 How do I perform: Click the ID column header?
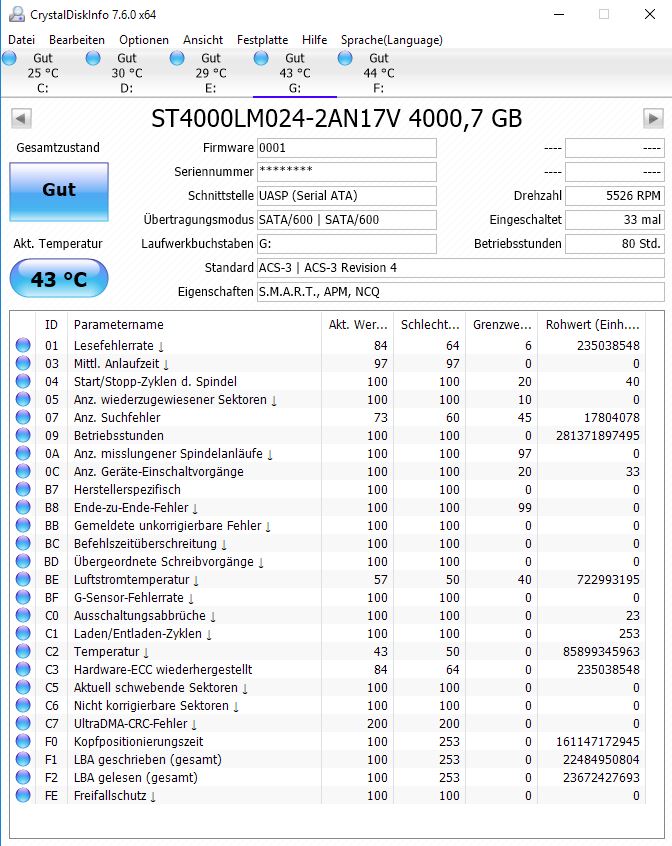click(x=51, y=325)
